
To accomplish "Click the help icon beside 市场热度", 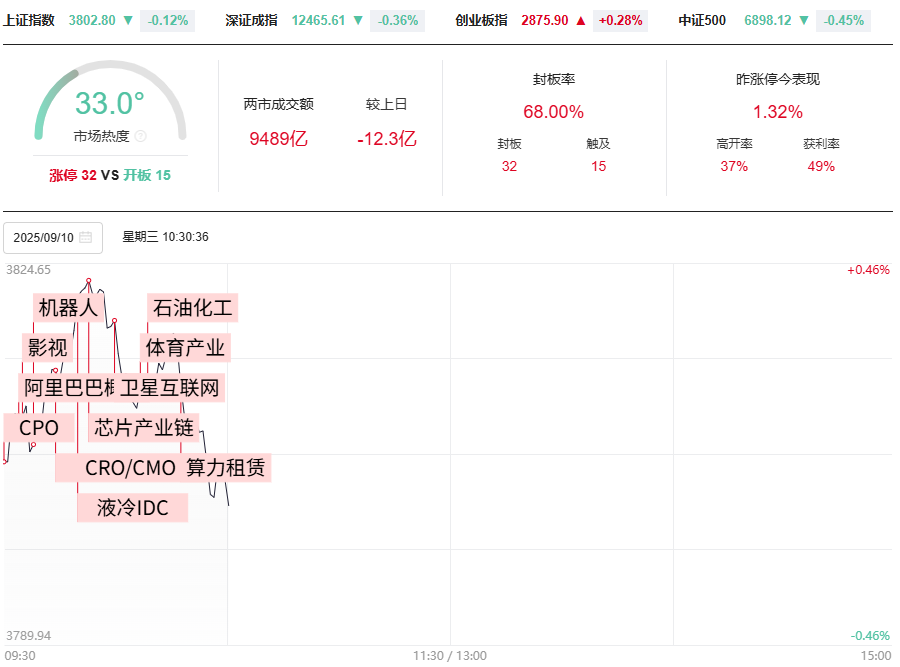I will 141,136.
